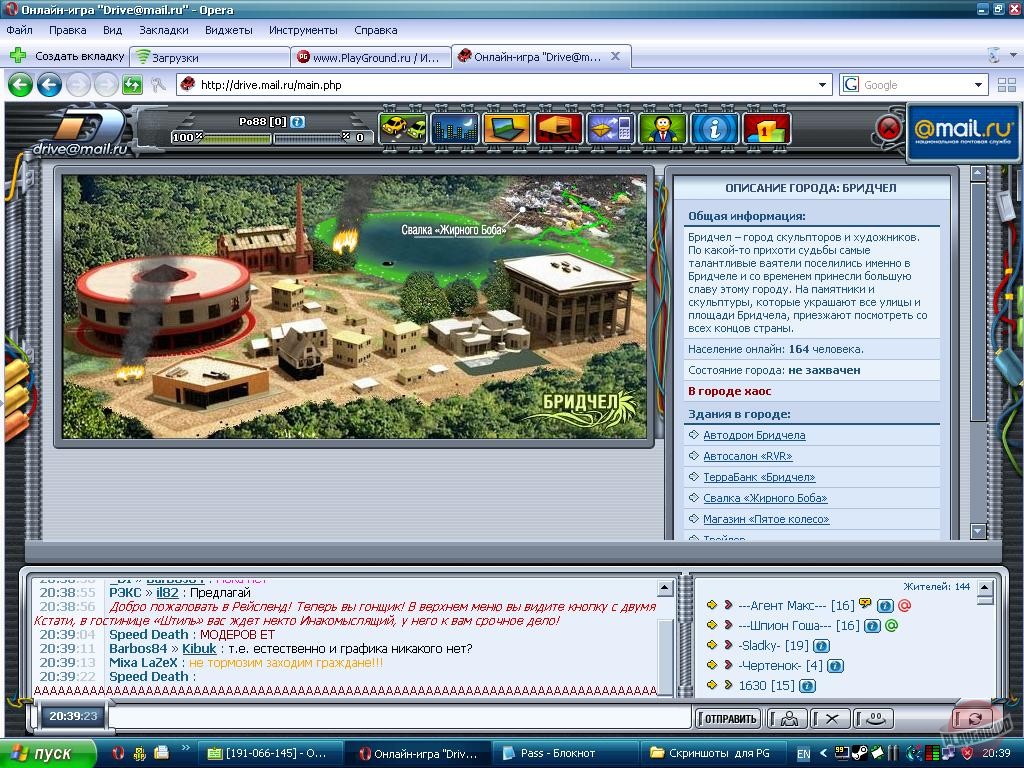This screenshot has height=768, width=1024.
Task: Open the address bar history dropdown
Action: point(822,85)
